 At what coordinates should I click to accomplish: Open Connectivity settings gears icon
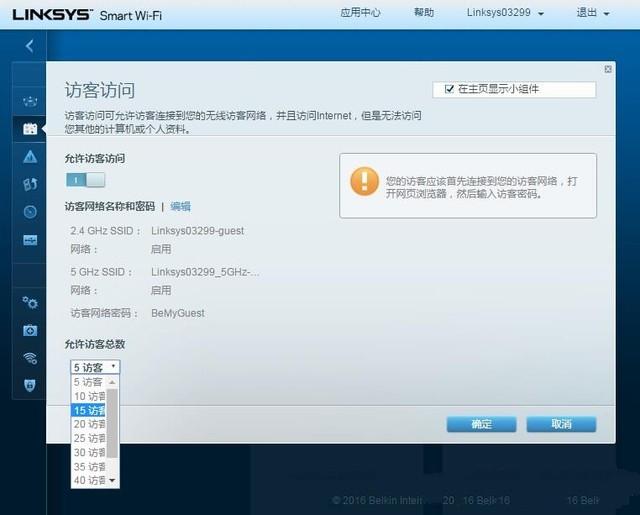click(30, 303)
